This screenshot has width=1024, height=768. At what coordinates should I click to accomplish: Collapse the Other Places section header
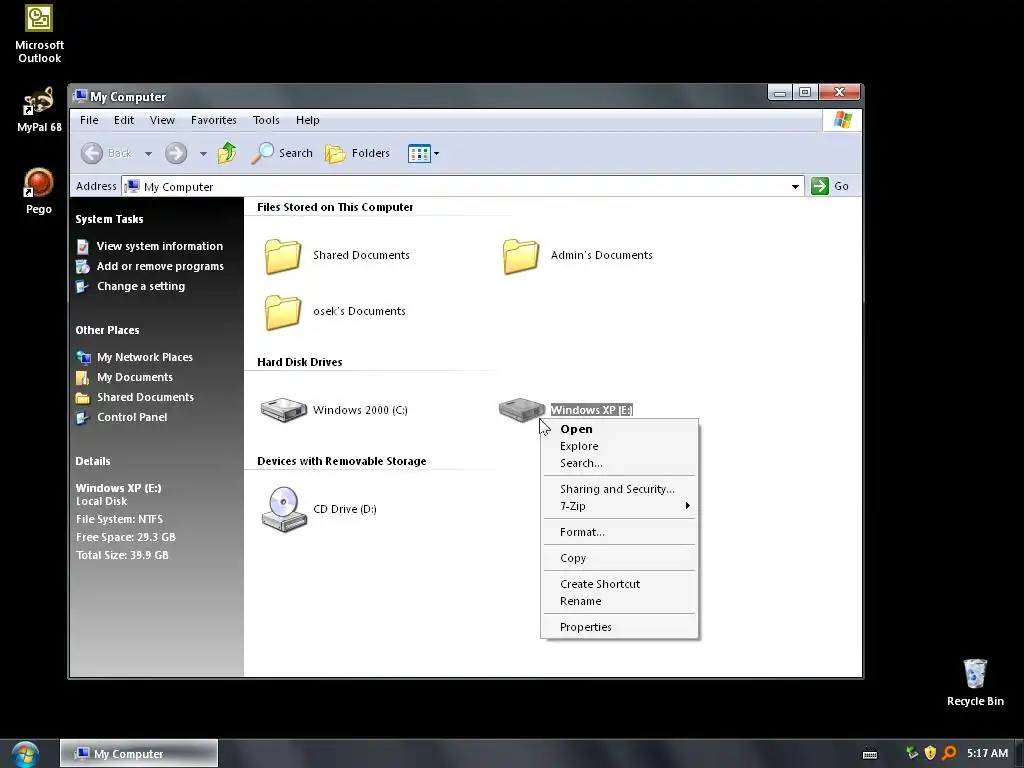[x=107, y=330]
